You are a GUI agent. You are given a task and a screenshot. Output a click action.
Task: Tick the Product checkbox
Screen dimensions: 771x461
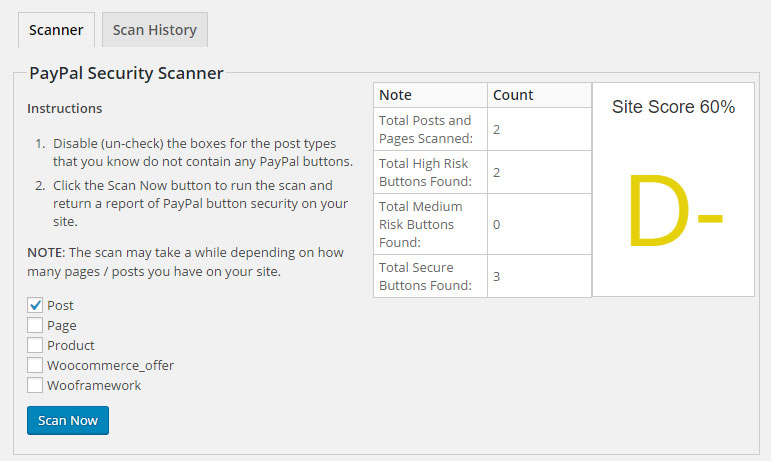click(x=35, y=345)
